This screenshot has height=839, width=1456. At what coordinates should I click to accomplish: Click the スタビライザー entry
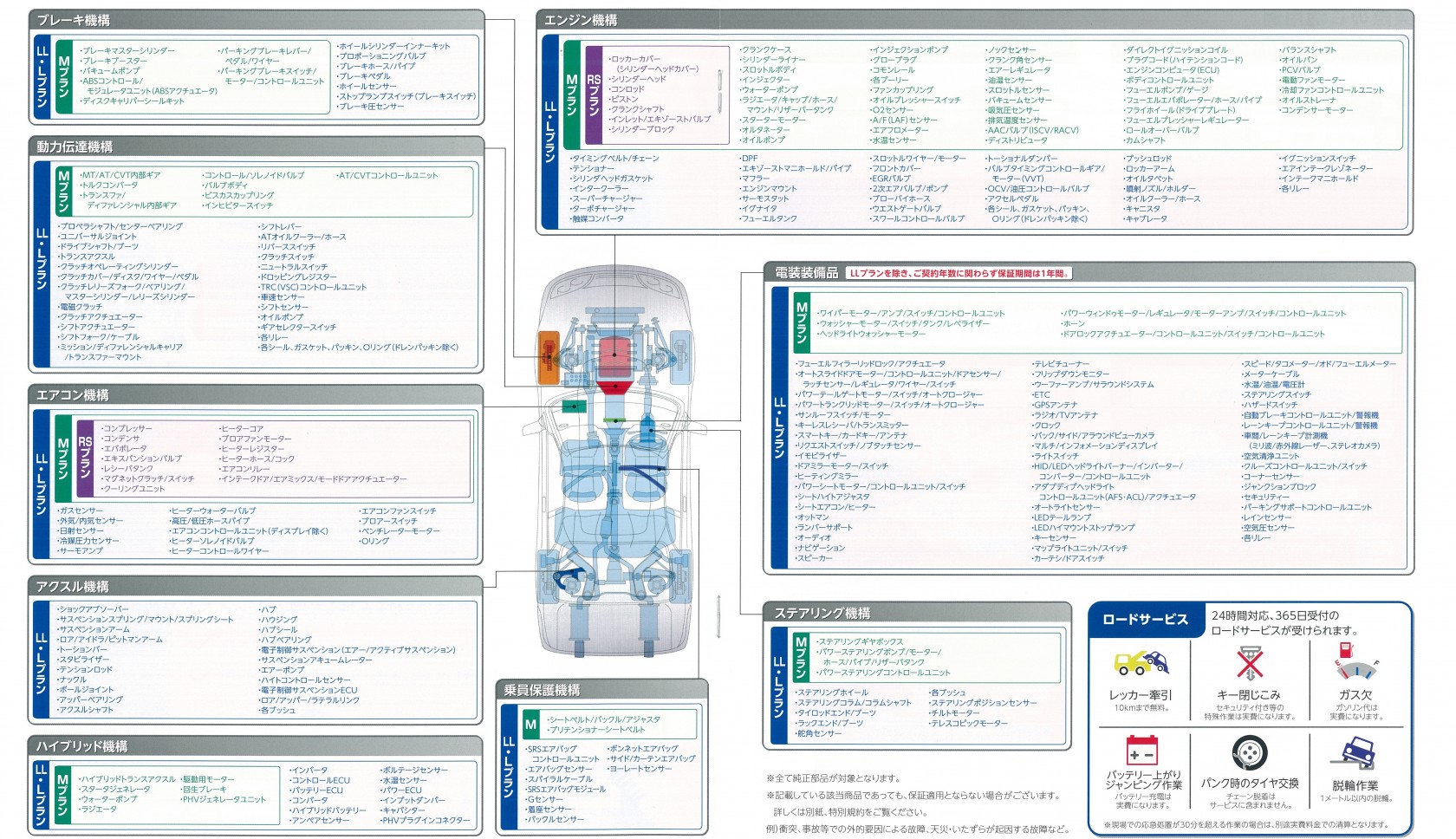[83, 660]
